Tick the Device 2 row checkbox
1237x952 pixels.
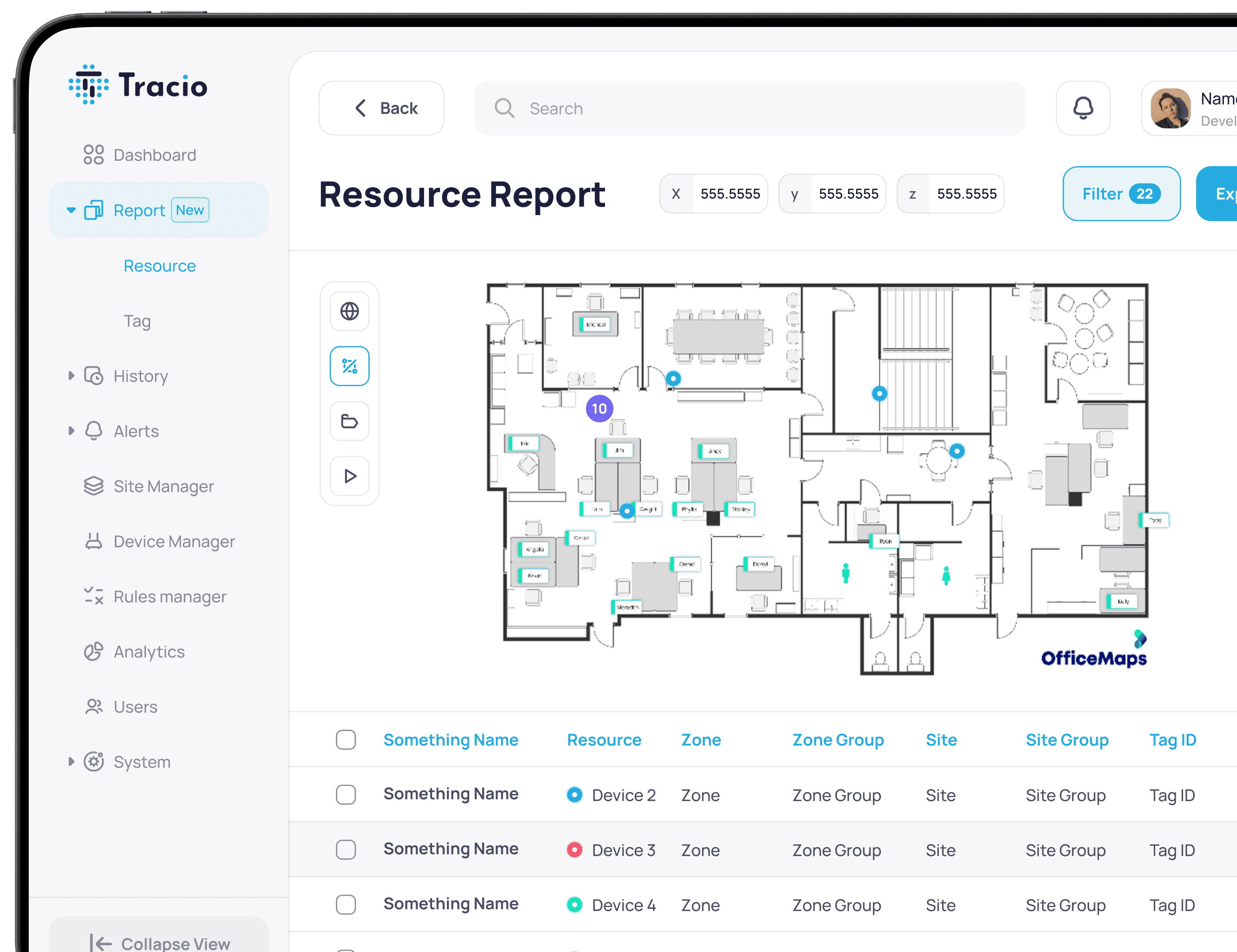[345, 794]
